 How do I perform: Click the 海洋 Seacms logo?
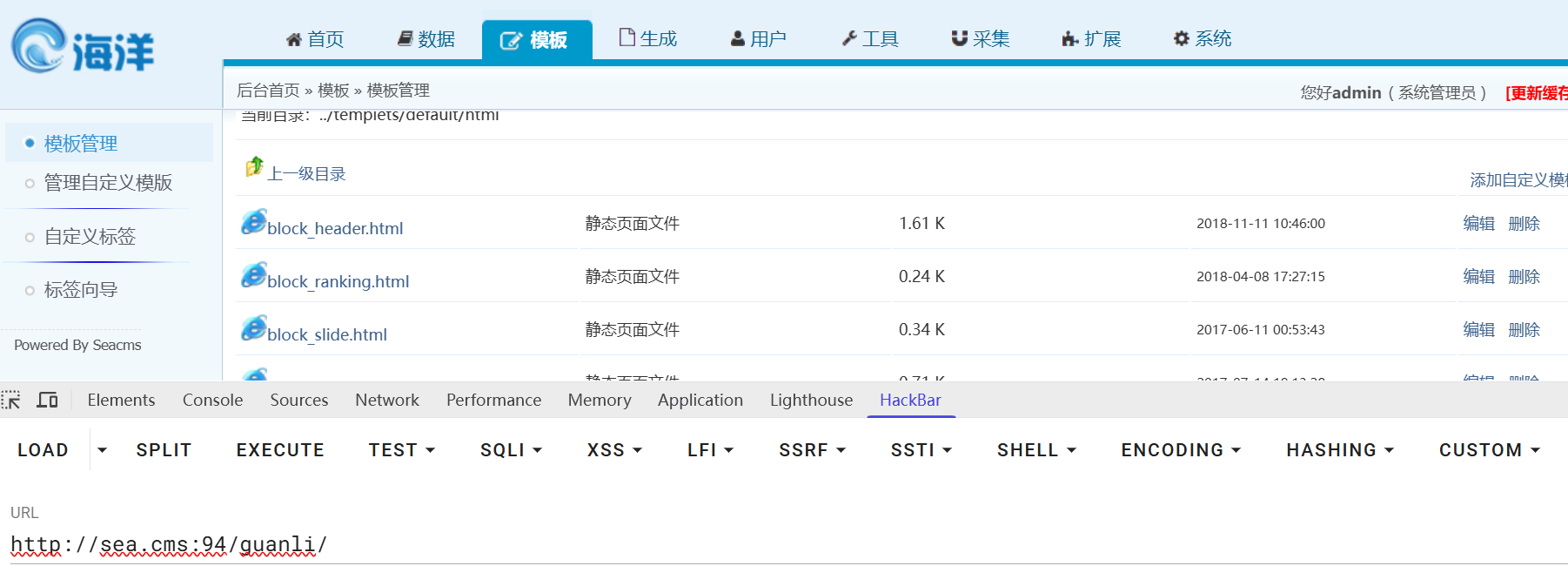83,46
